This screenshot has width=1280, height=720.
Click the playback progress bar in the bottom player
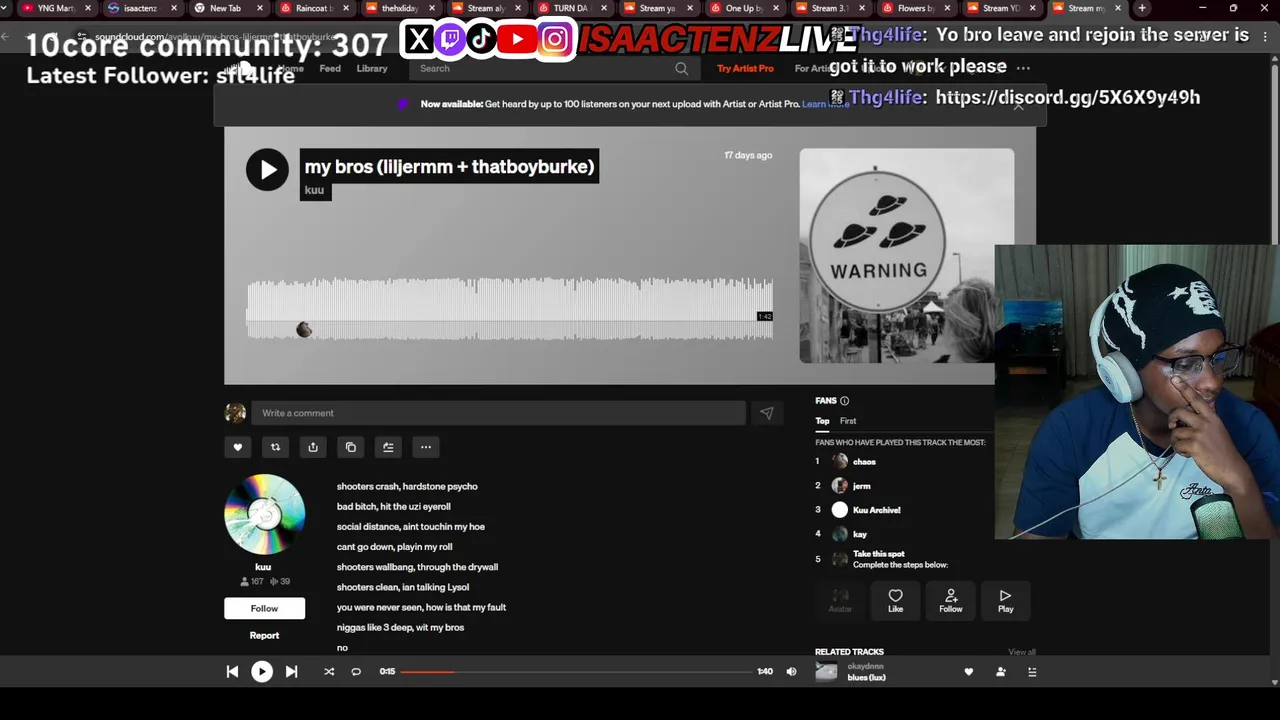tap(576, 672)
